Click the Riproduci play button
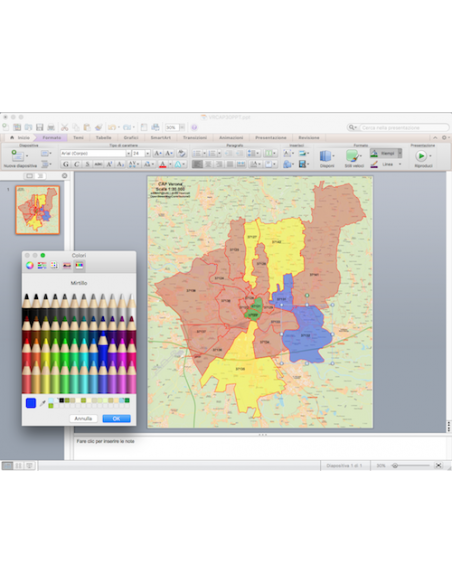Viewport: 452px width, 584px height. pyautogui.click(x=421, y=156)
